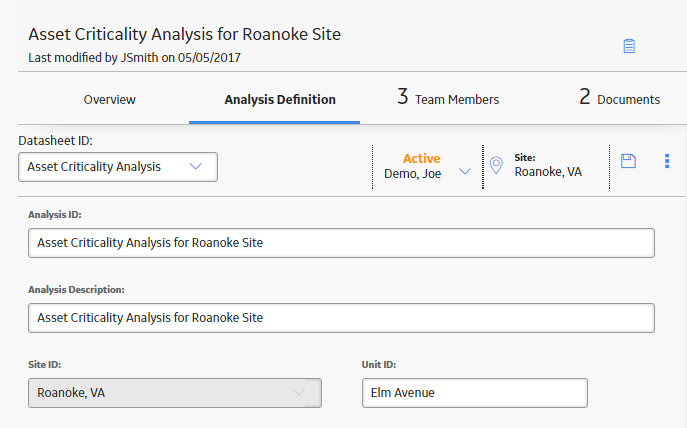Screen dimensions: 687x428
Task: Switch to the Overview tab
Action: pos(110,99)
